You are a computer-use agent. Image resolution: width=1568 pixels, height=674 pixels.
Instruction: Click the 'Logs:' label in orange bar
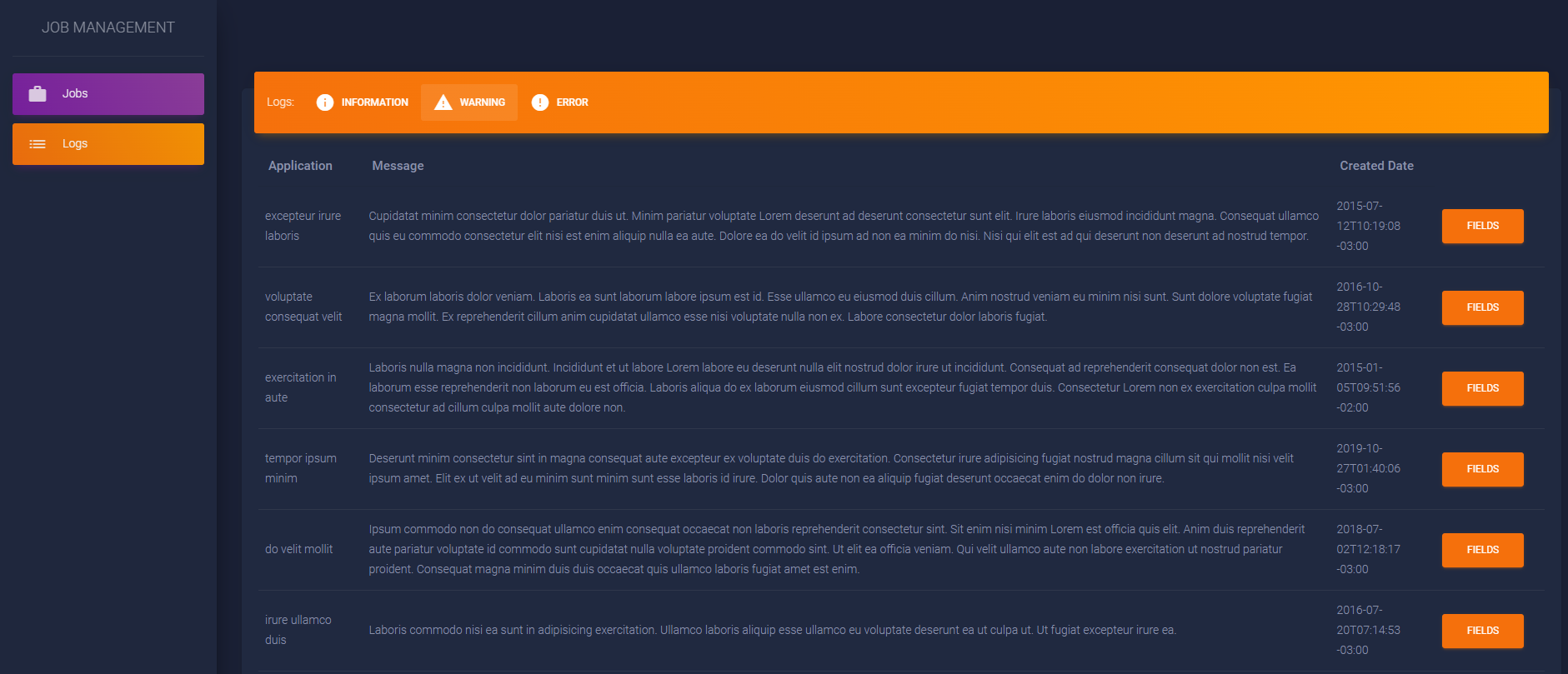(x=281, y=102)
